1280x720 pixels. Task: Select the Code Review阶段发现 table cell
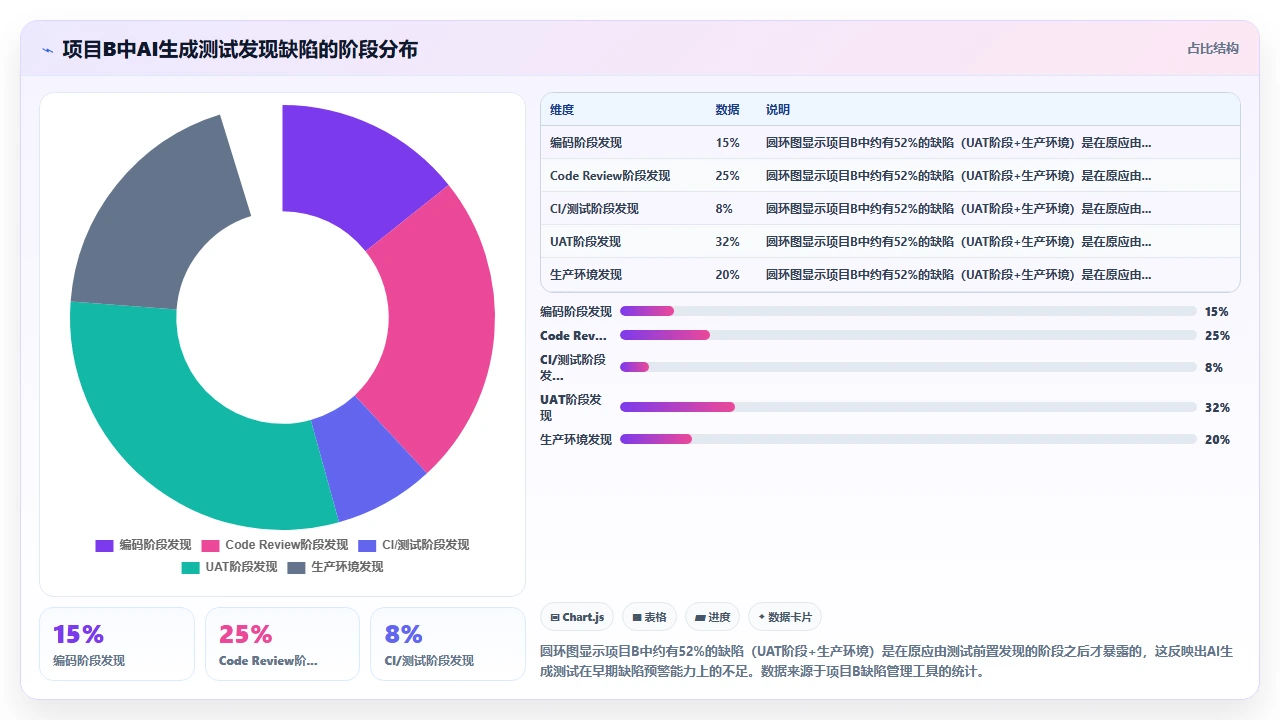(610, 176)
